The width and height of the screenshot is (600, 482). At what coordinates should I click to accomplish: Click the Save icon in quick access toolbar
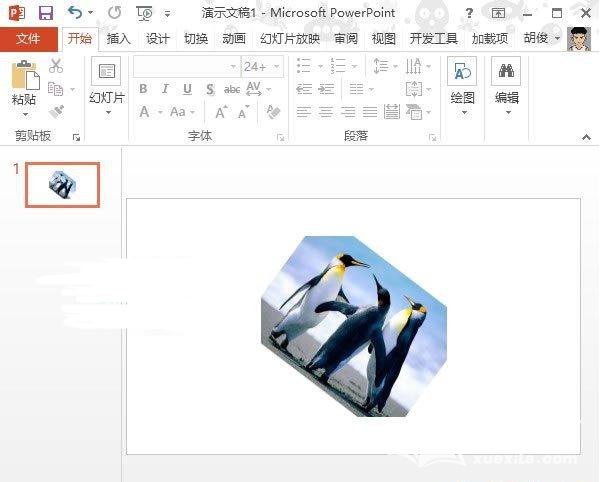(x=46, y=13)
